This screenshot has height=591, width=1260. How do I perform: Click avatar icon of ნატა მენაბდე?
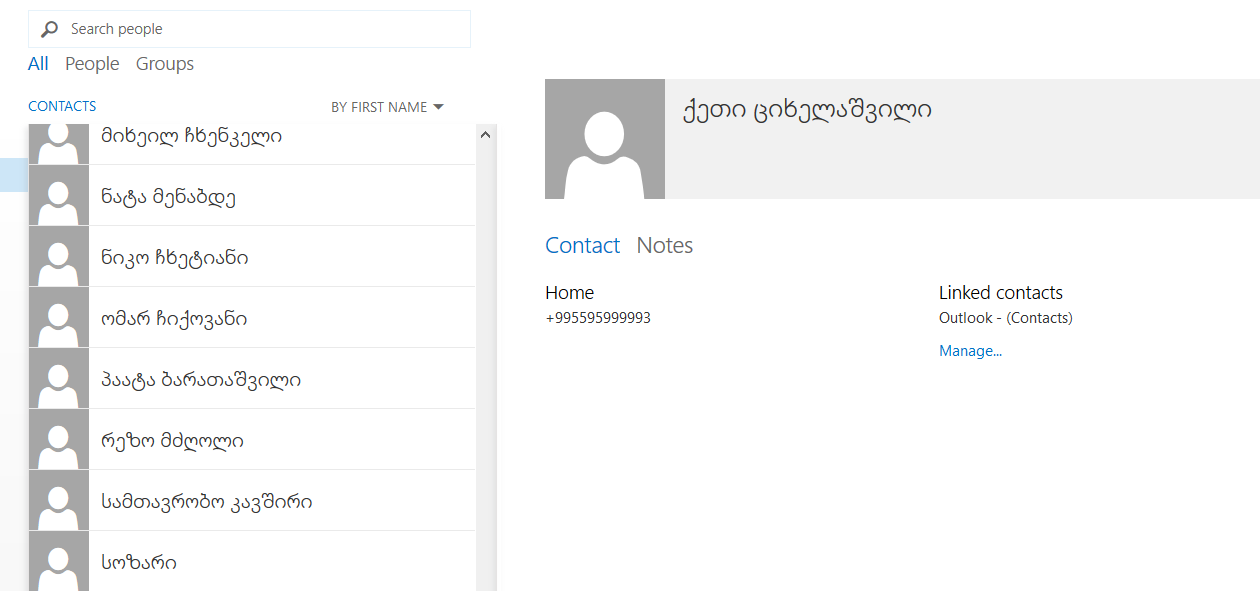point(59,196)
